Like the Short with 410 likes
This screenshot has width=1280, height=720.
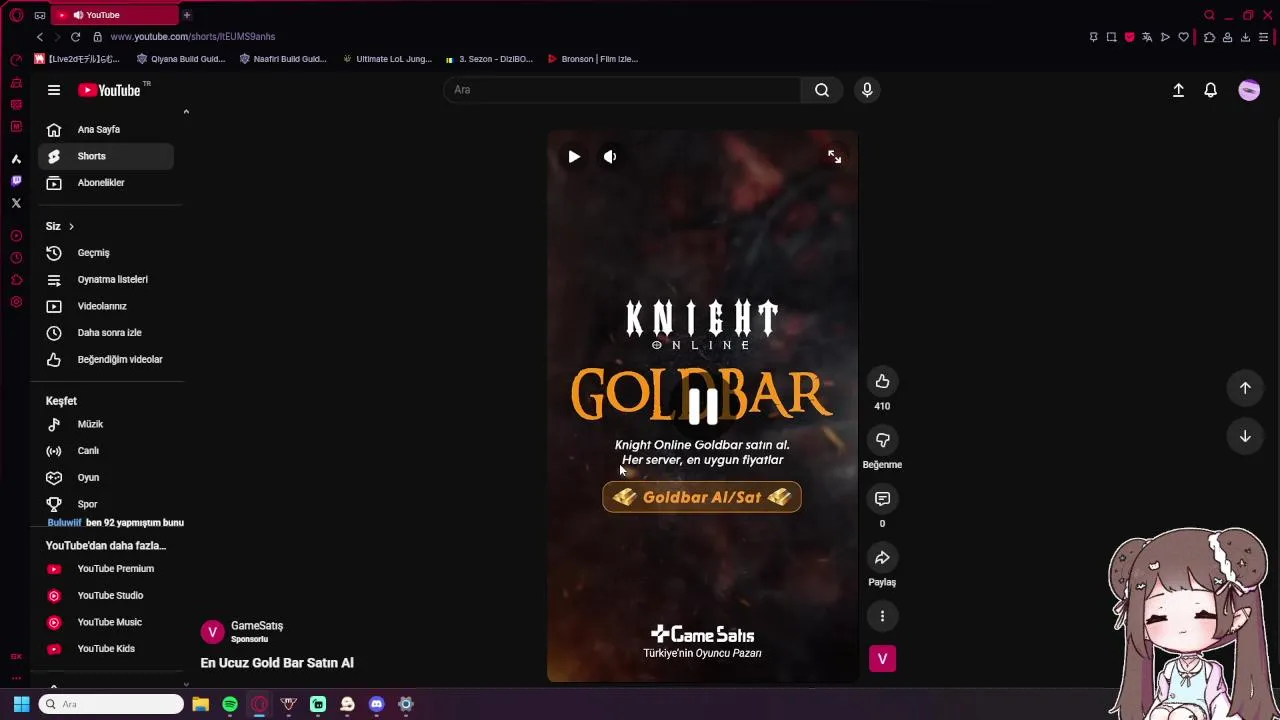(x=882, y=381)
